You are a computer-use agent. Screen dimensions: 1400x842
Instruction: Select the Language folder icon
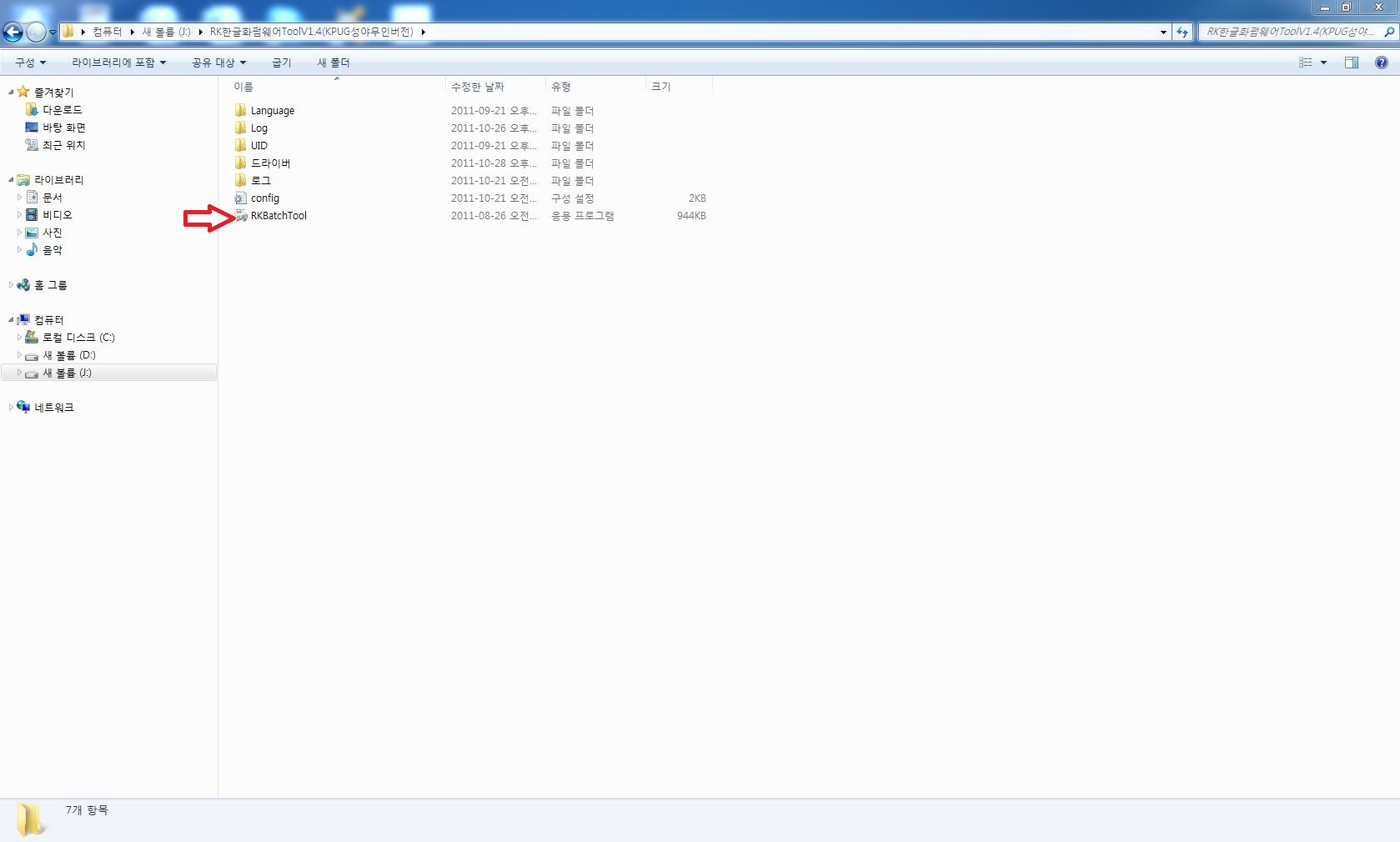pyautogui.click(x=240, y=110)
